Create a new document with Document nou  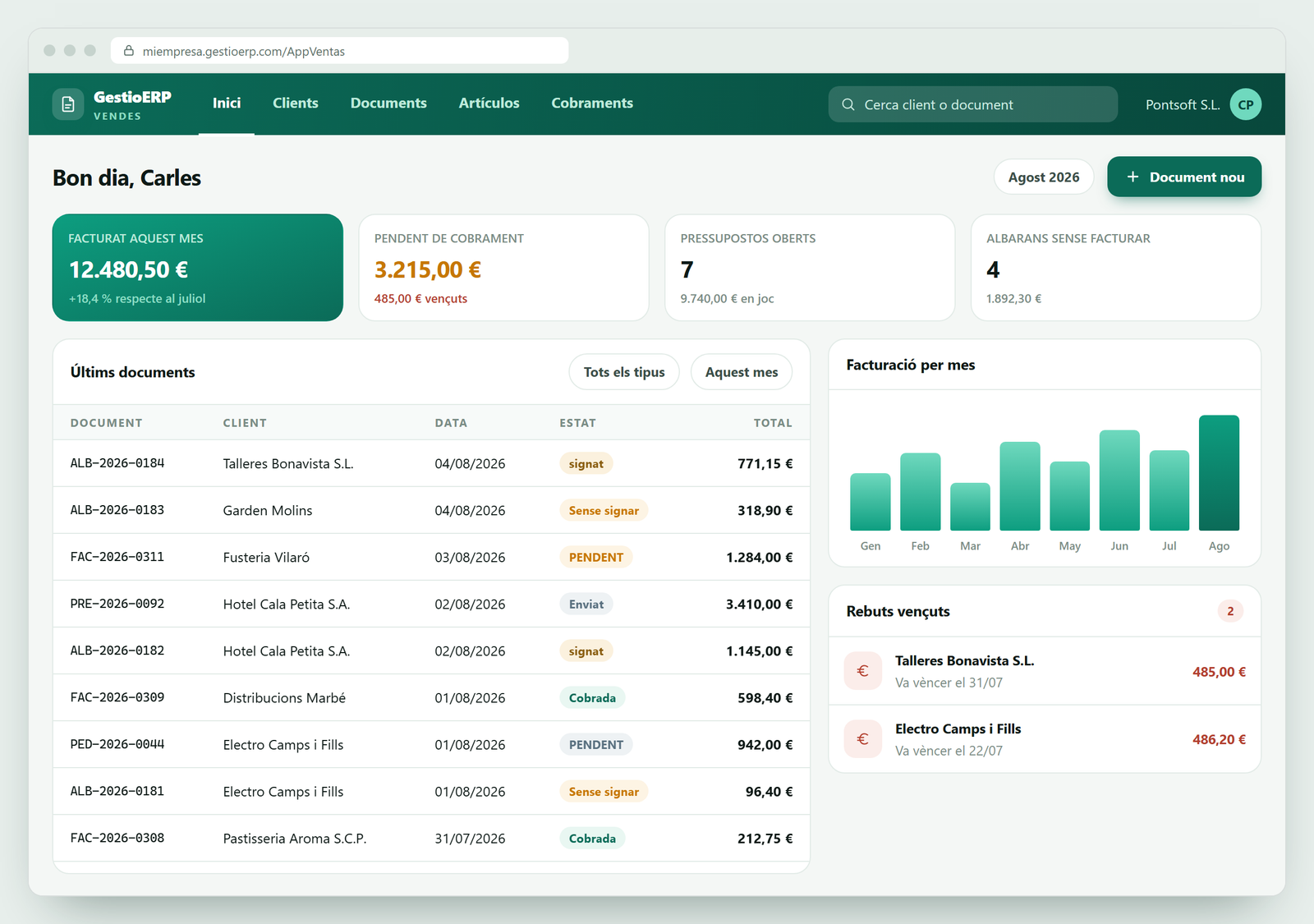pos(1184,177)
